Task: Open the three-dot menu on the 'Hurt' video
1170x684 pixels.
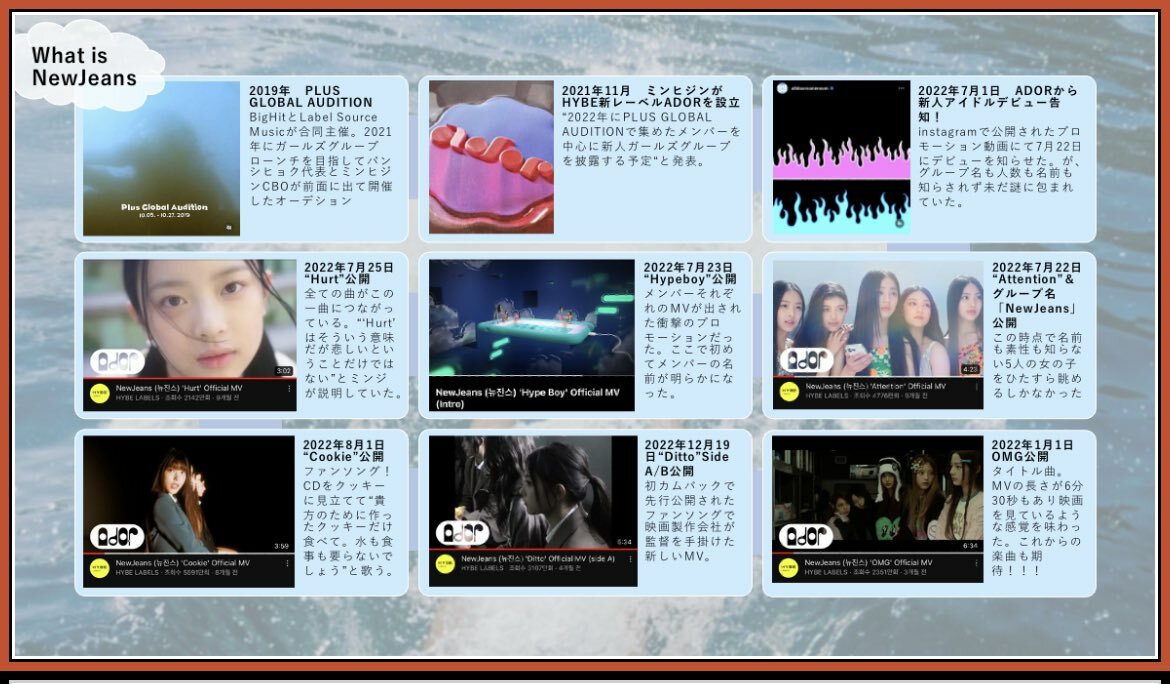Action: [289, 389]
